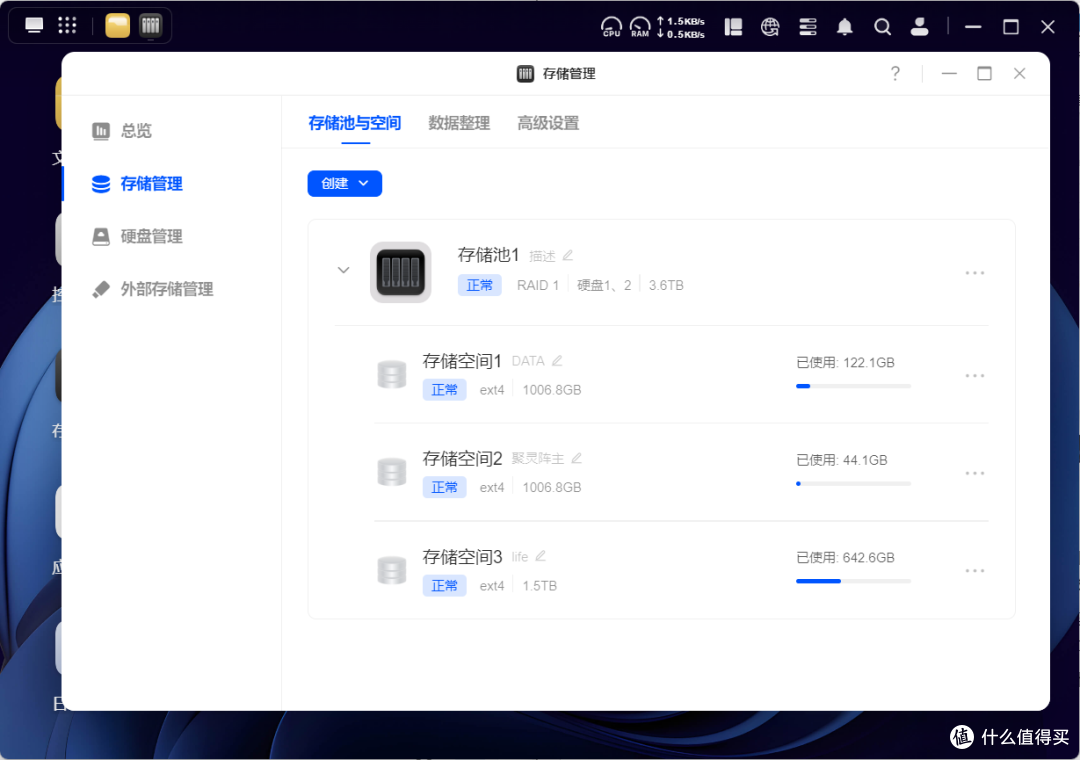Open the sidebar panel icon in top bar
The image size is (1080, 760).
click(734, 27)
